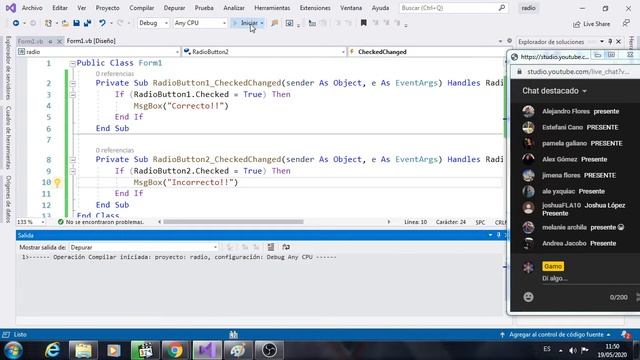
Task: Click the pin icon on Explorador de soluciones
Action: 610,42
